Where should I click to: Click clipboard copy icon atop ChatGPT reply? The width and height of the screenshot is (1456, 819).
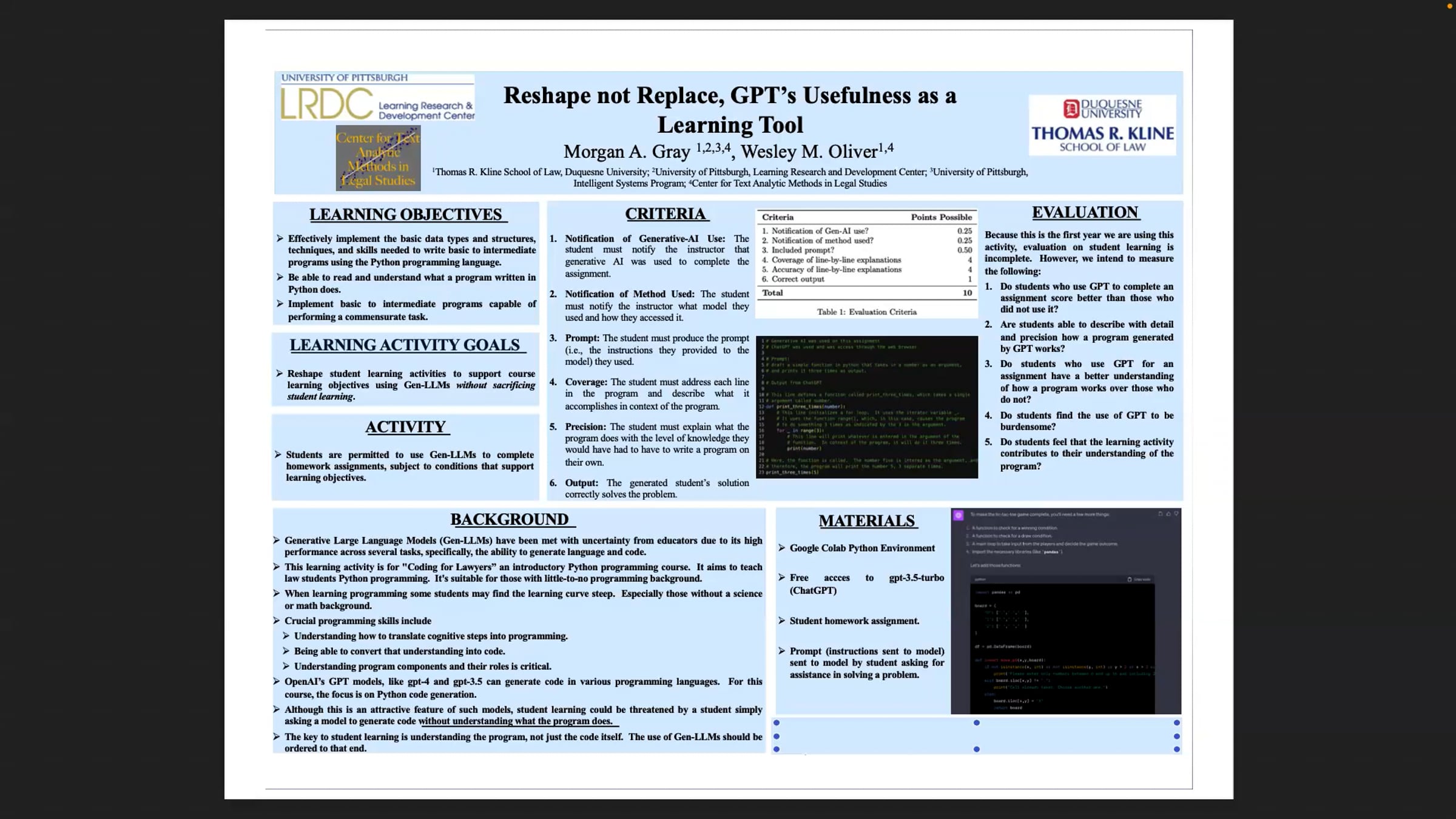click(1161, 514)
